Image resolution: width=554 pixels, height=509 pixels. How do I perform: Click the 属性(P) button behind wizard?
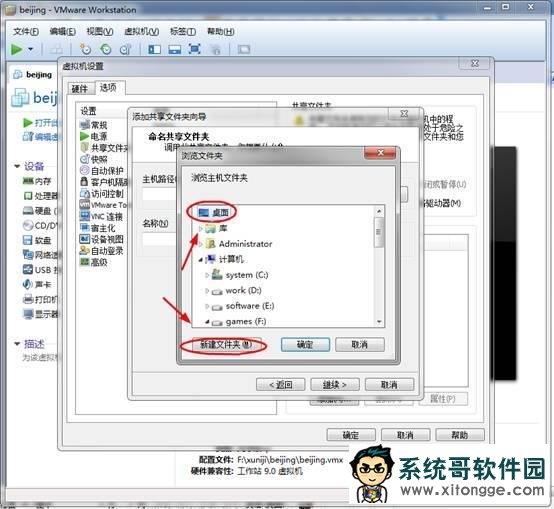click(x=443, y=399)
